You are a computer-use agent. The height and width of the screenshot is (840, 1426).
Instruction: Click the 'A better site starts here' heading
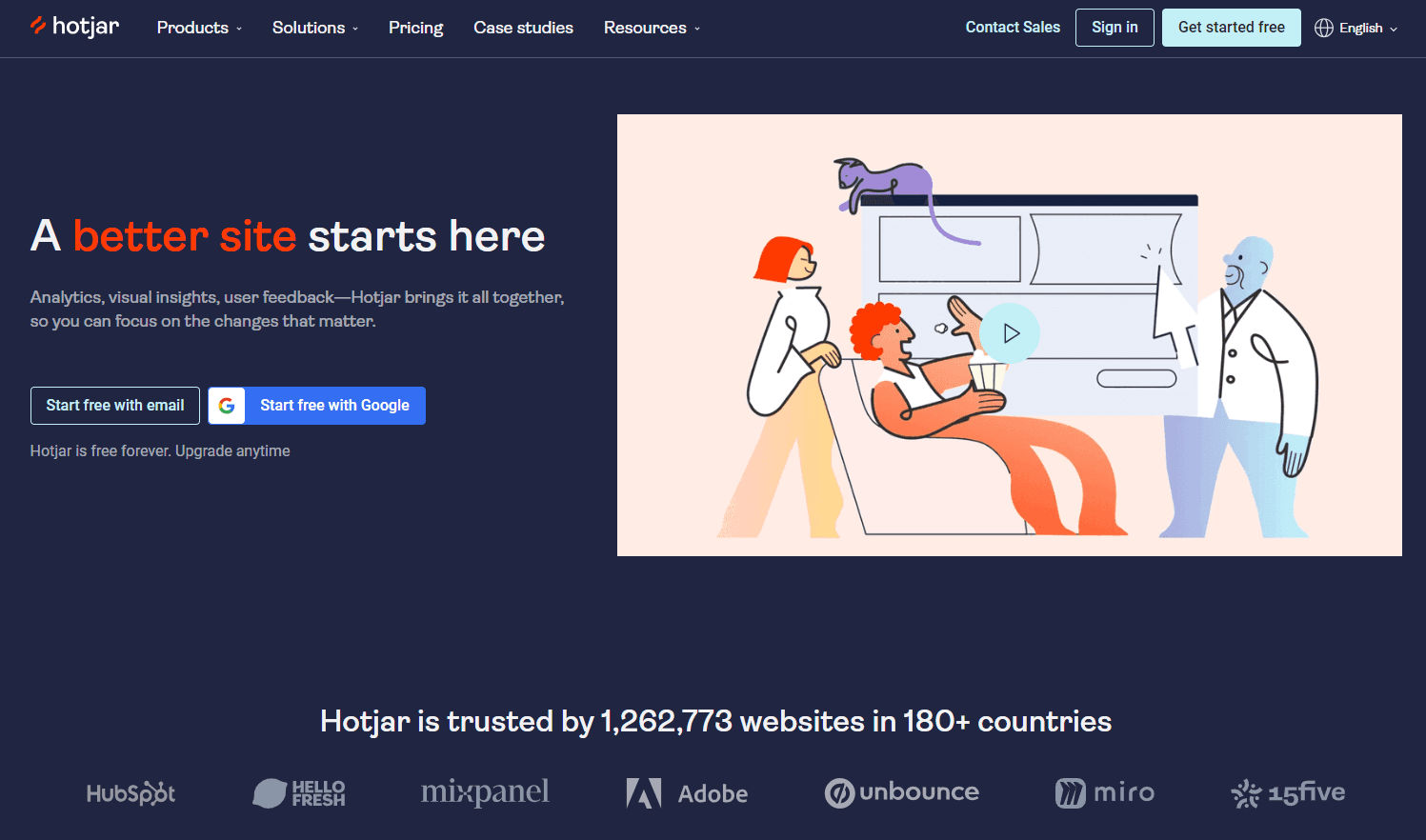point(288,236)
